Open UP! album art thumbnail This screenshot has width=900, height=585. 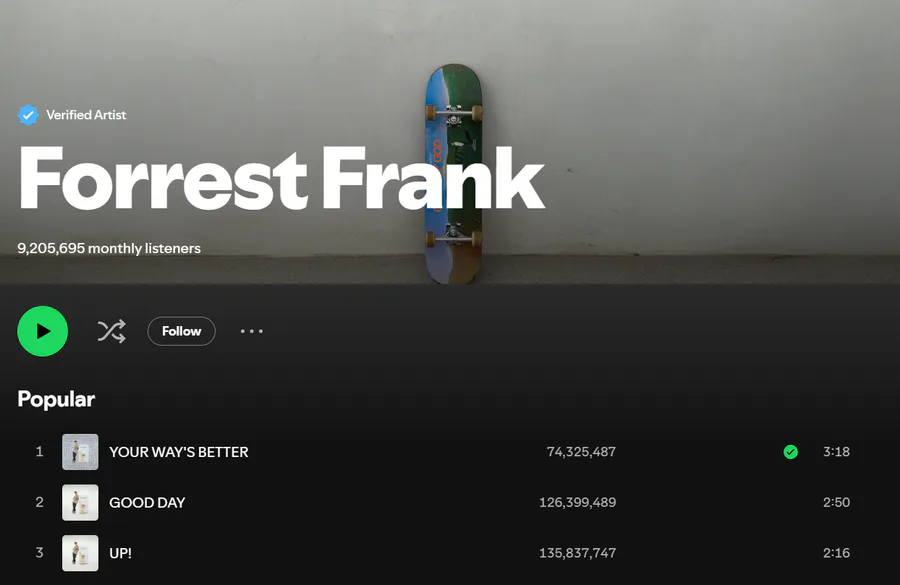80,553
